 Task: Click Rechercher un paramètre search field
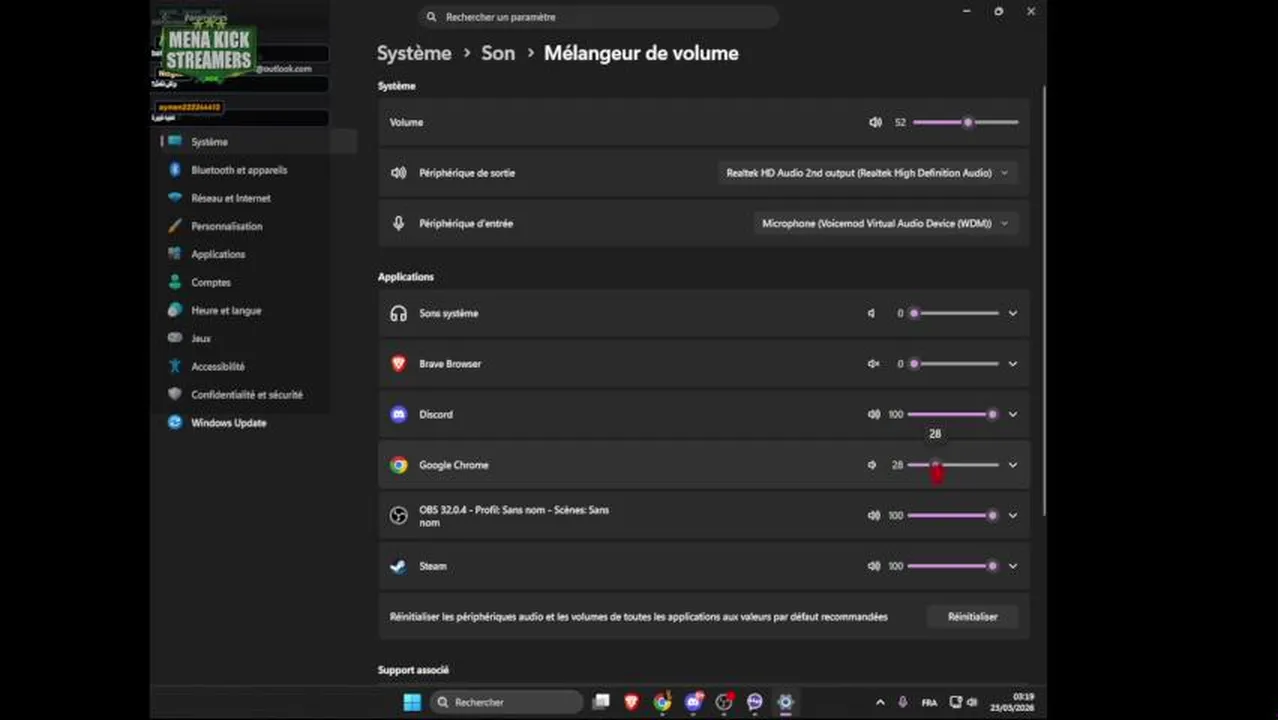tap(598, 17)
